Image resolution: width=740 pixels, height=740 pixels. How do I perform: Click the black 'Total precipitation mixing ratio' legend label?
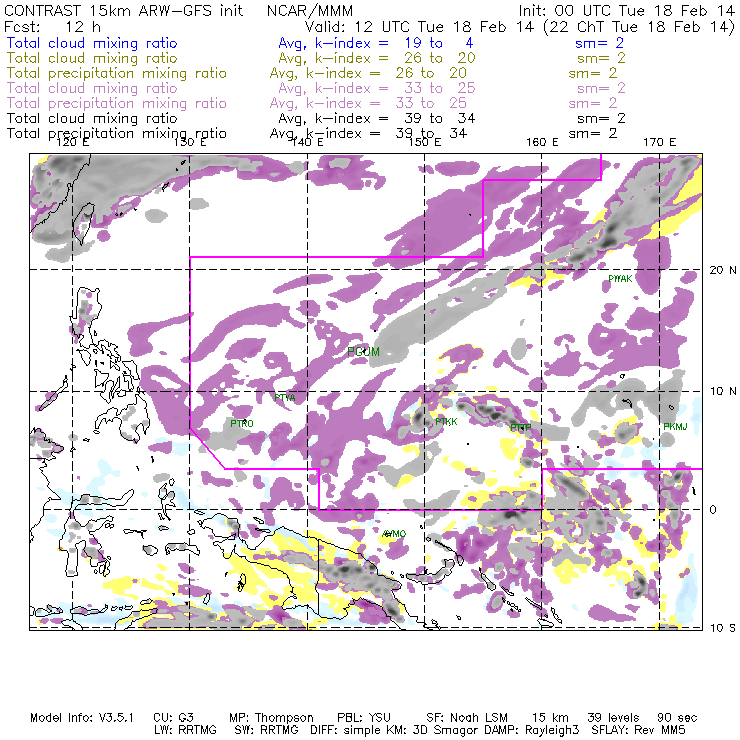[117, 134]
